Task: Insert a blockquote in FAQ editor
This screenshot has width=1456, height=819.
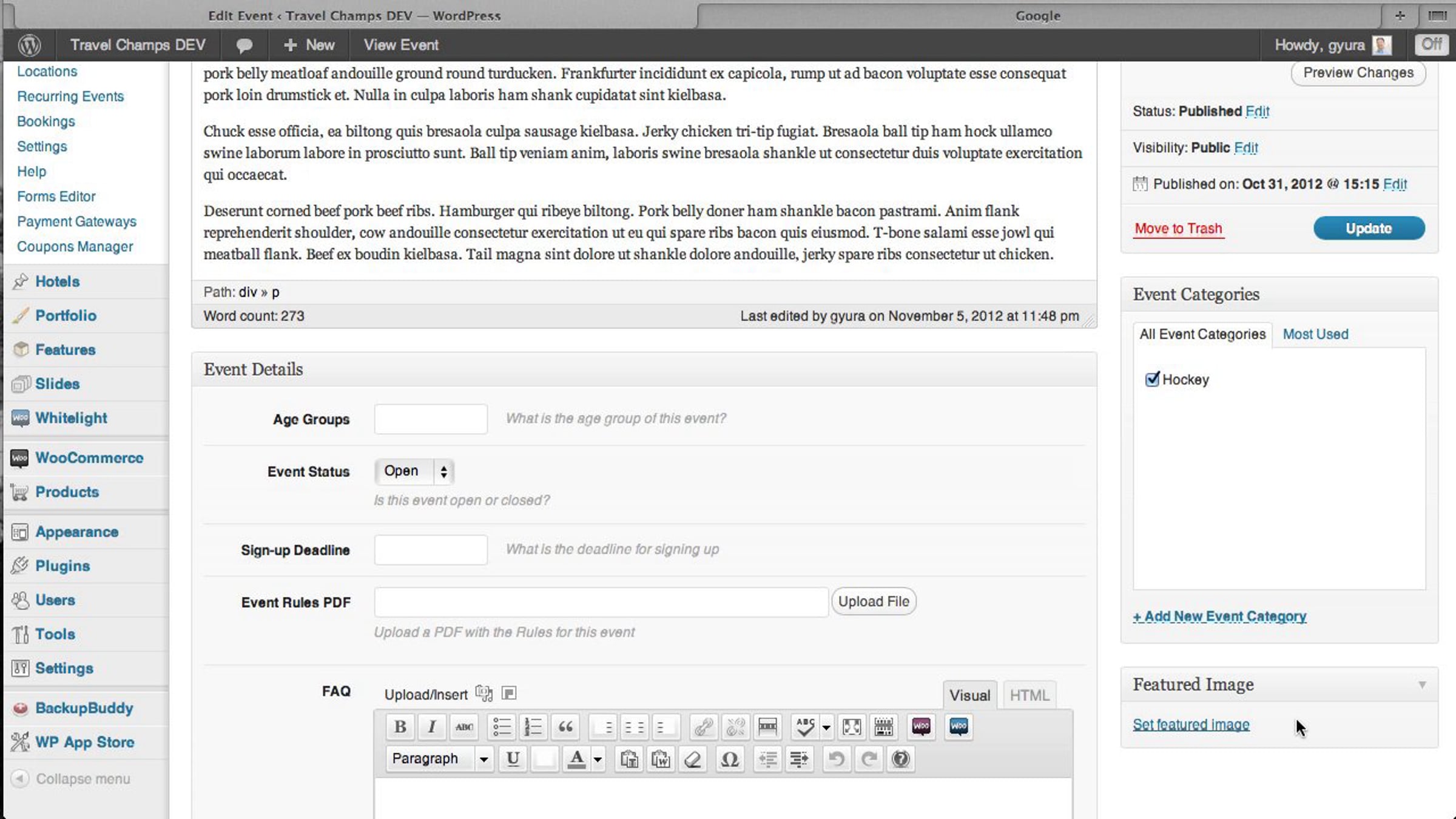Action: 565,727
